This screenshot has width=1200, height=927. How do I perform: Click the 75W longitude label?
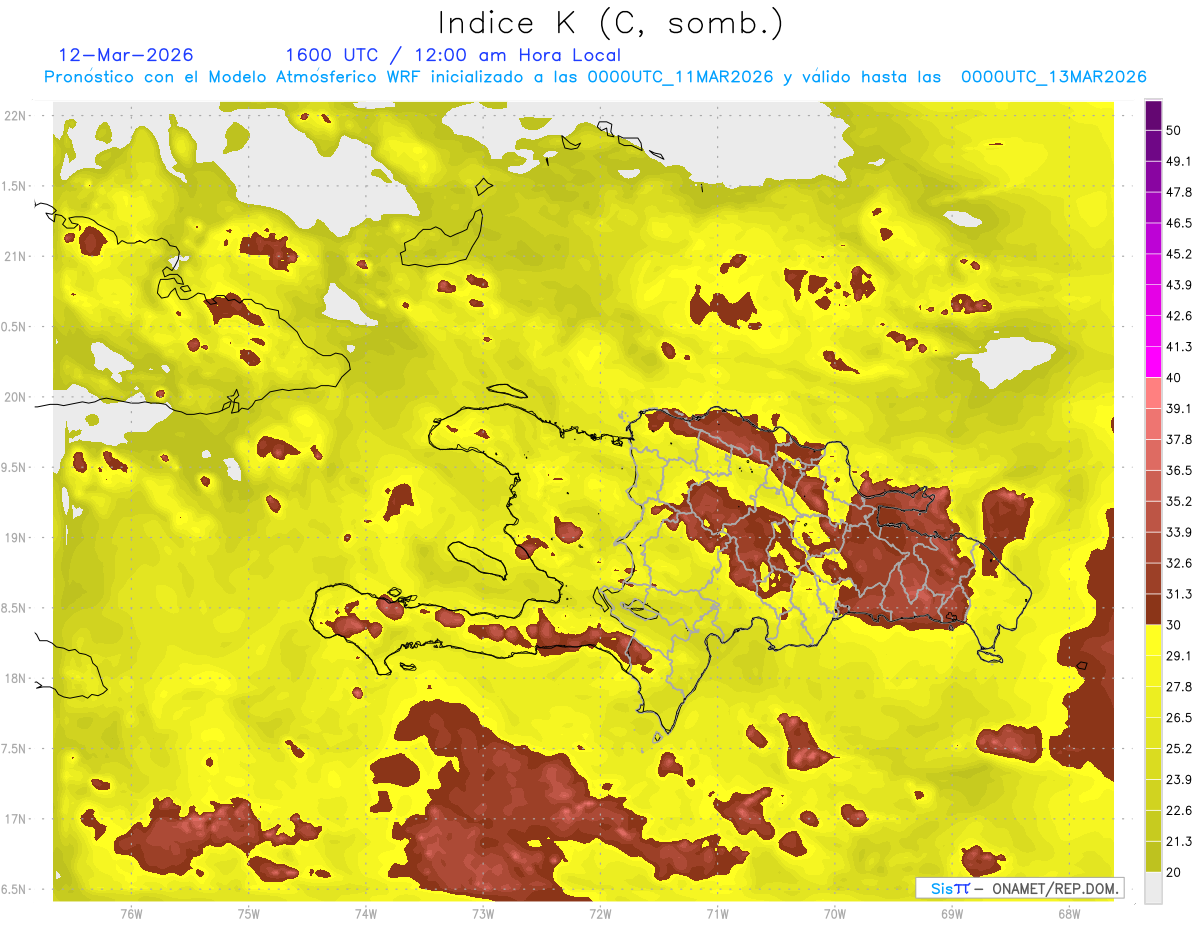(x=249, y=913)
